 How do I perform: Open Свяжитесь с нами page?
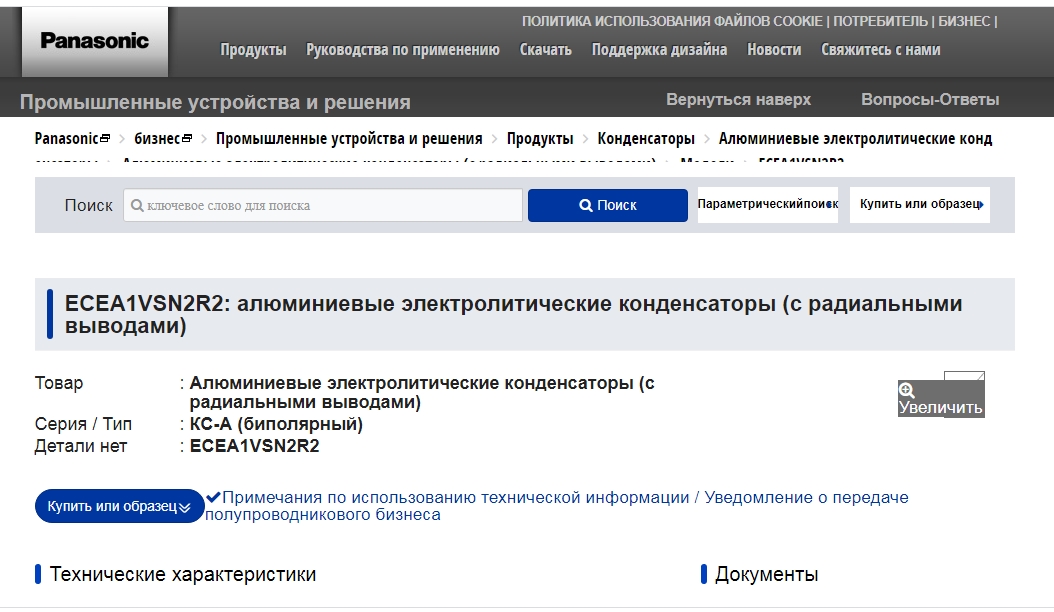pos(881,49)
